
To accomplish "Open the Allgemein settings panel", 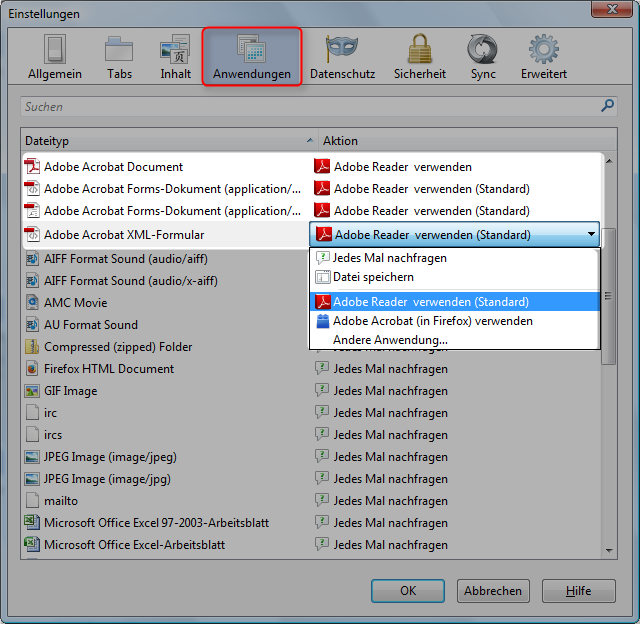I will 56,57.
